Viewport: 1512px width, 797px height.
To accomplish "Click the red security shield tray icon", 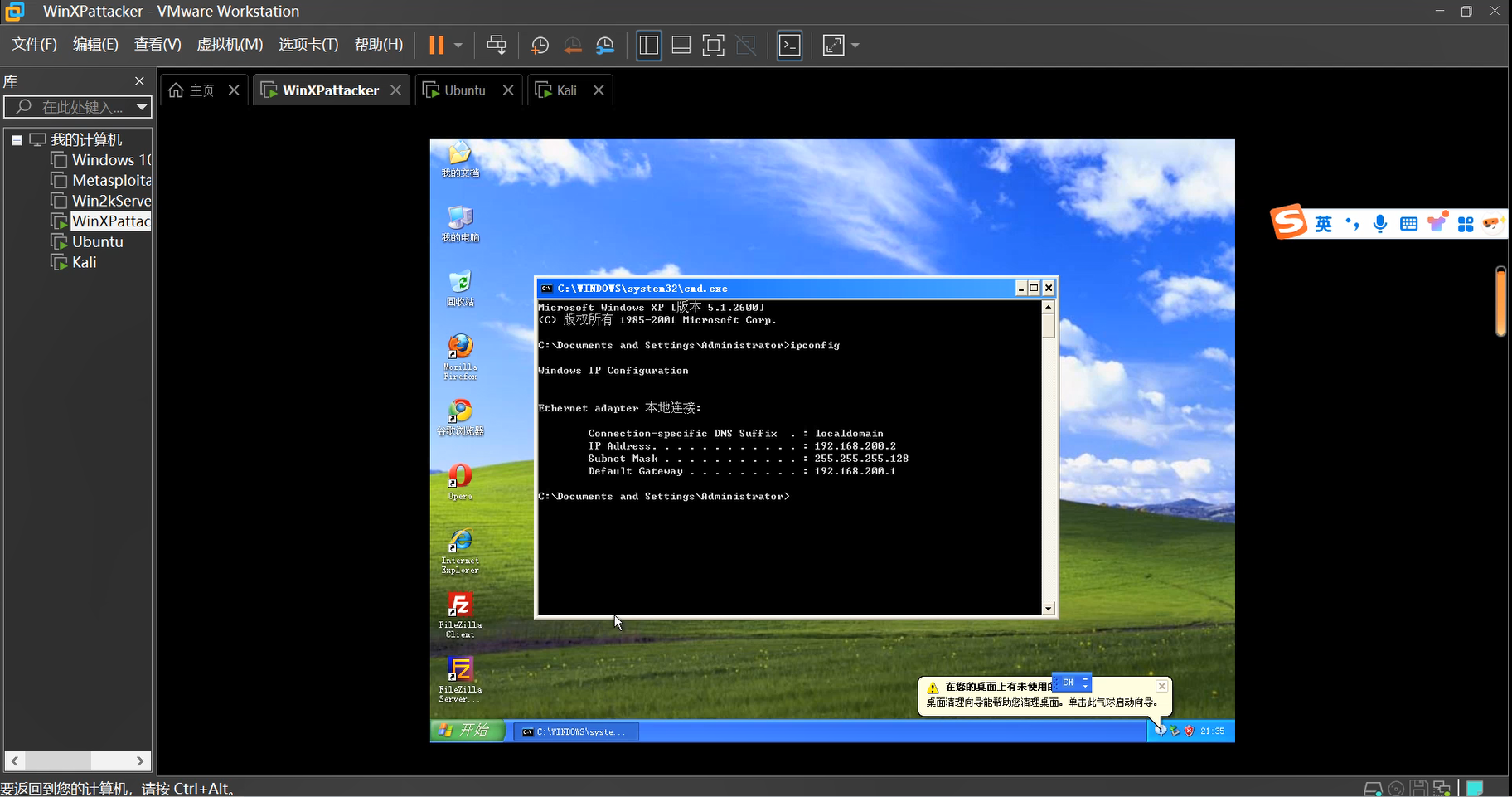I will tap(1189, 731).
